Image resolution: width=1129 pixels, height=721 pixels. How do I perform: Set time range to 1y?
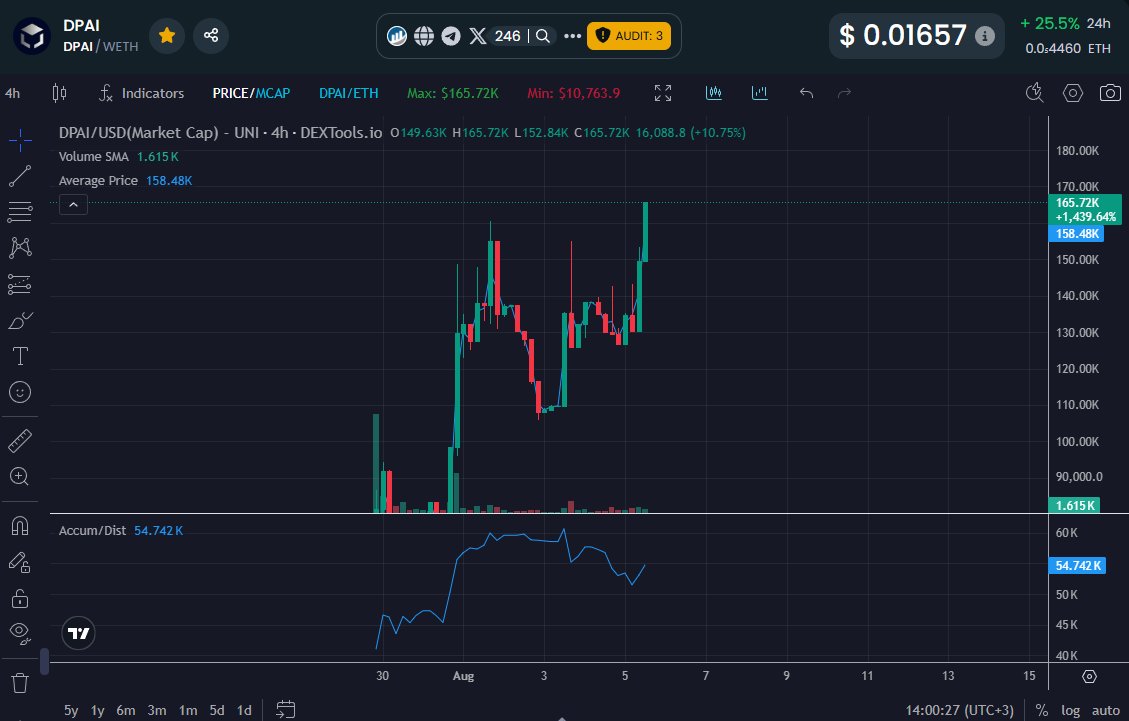(x=98, y=710)
